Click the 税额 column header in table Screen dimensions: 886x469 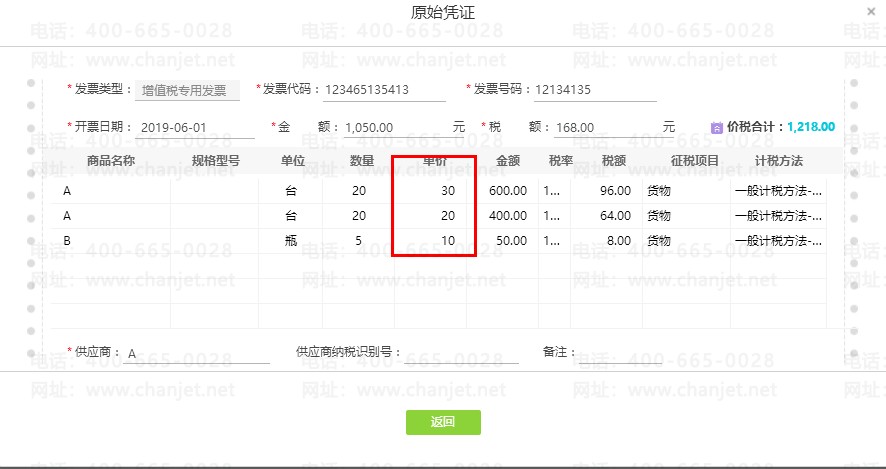[x=614, y=161]
